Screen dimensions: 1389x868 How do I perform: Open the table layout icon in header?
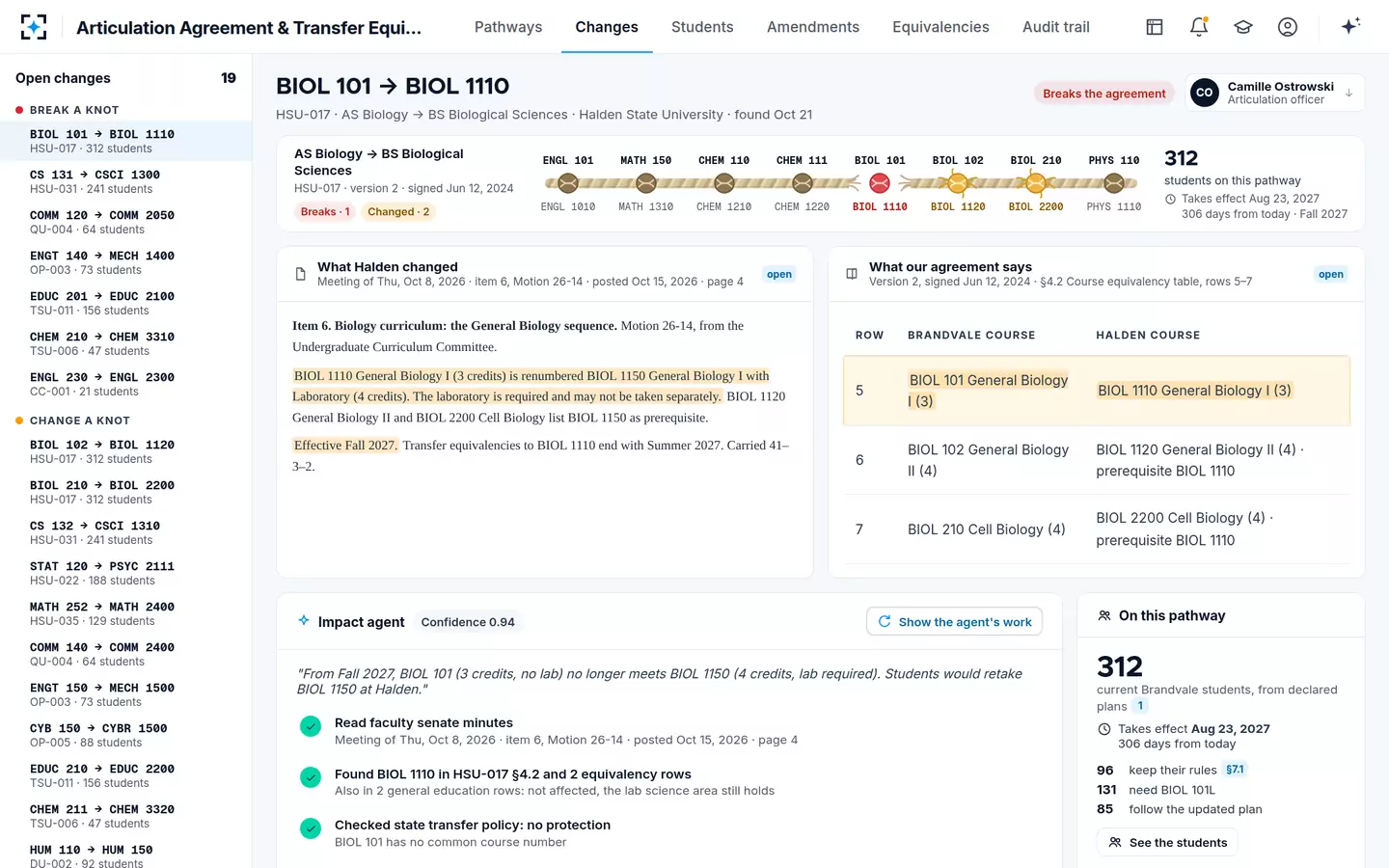click(1155, 27)
